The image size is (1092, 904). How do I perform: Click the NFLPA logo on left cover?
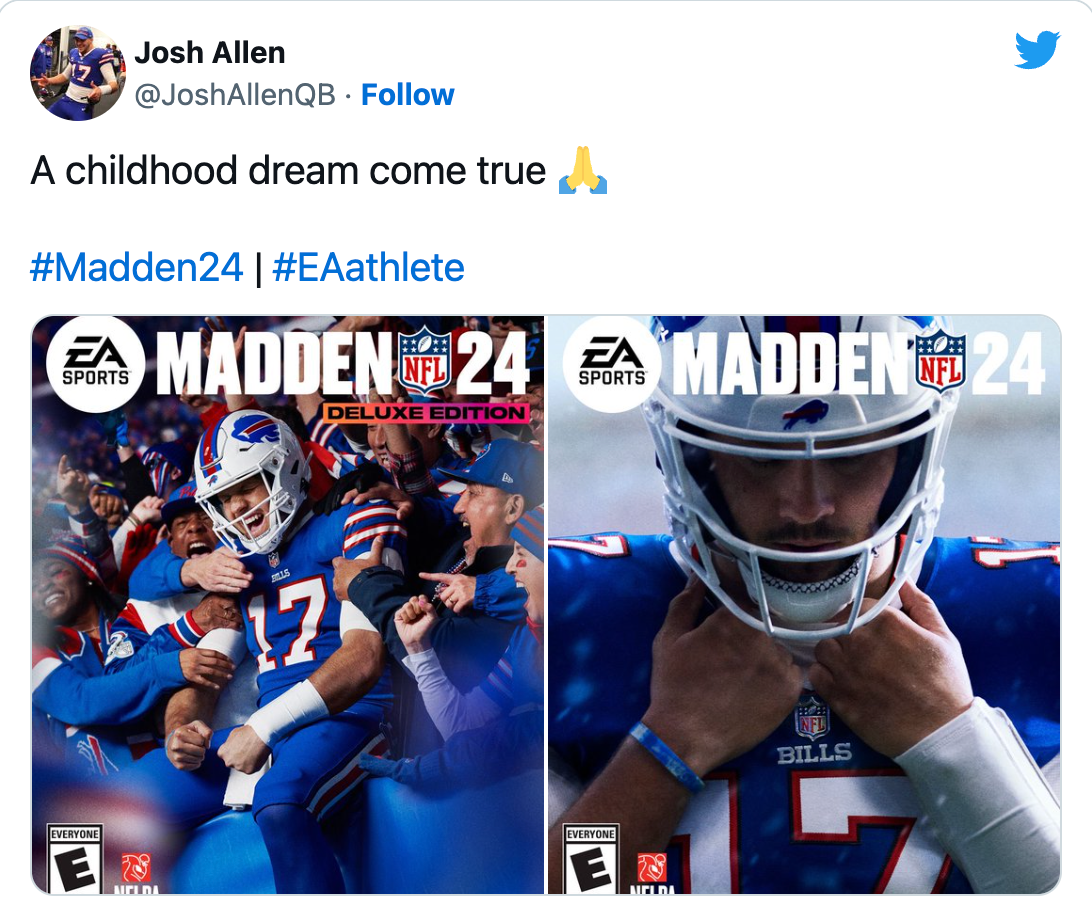(136, 874)
